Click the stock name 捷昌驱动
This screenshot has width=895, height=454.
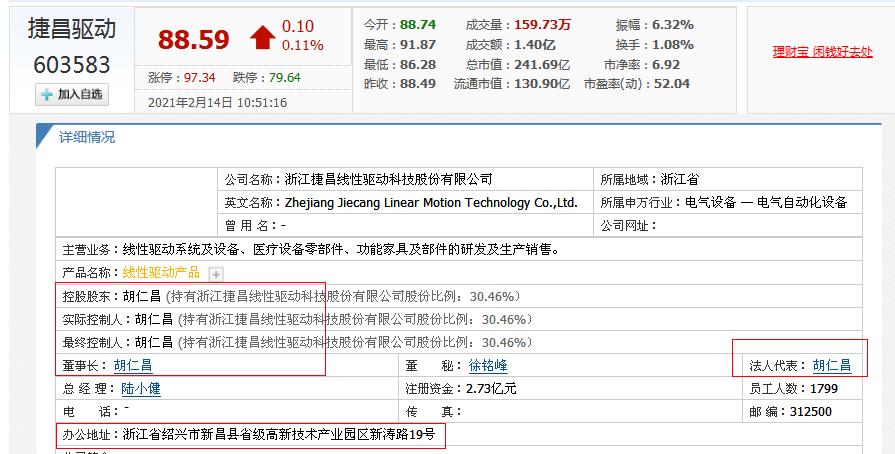(72, 29)
